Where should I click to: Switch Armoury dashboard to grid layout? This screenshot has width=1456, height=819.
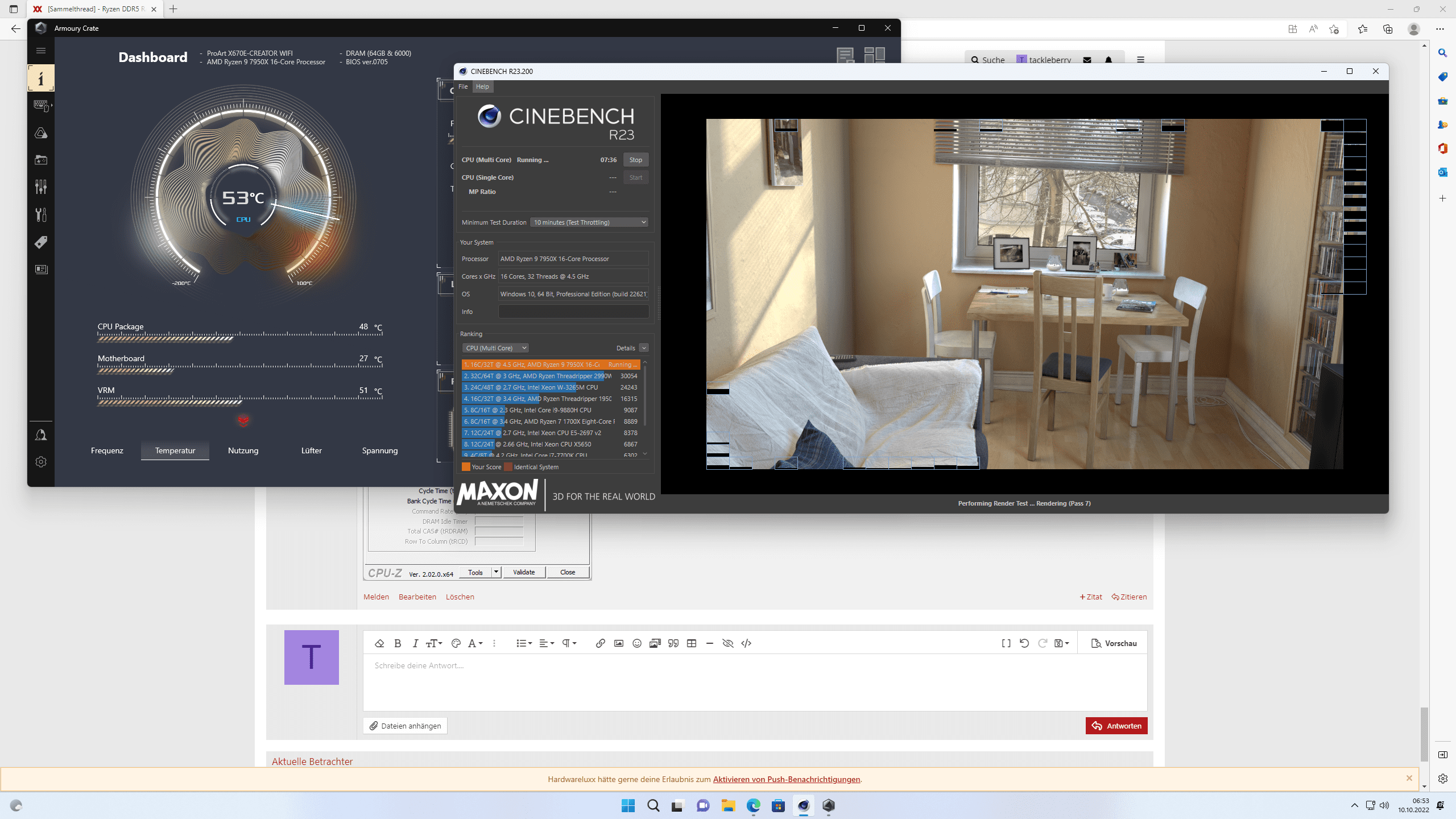click(874, 55)
